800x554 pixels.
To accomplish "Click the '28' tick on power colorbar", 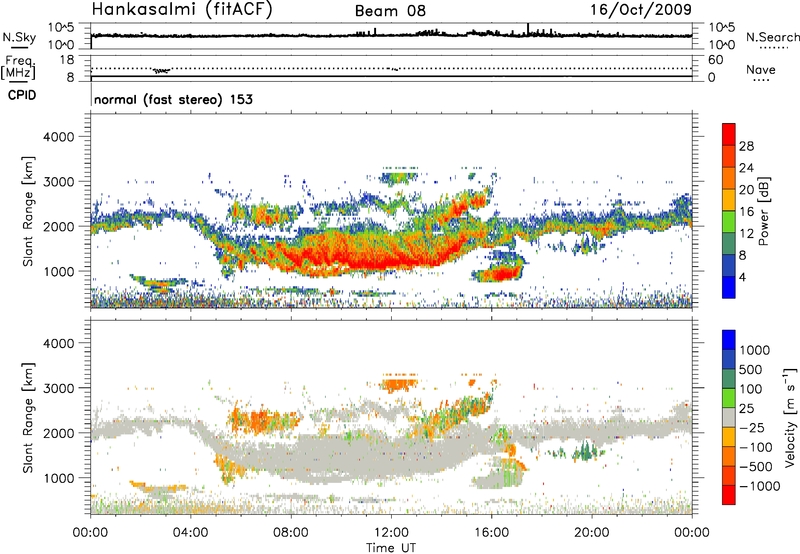I will pyautogui.click(x=746, y=146).
